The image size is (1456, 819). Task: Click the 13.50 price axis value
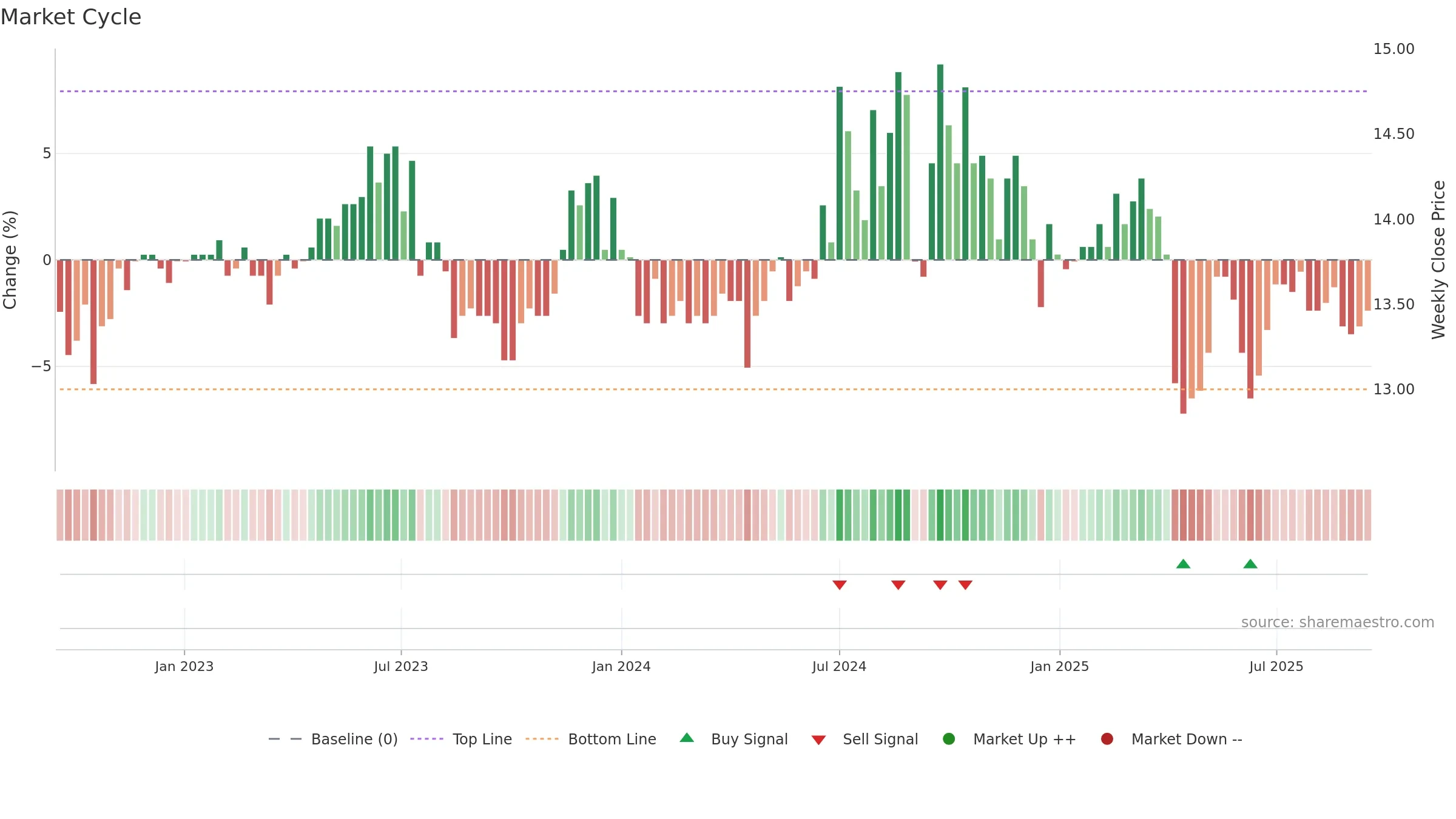click(1394, 305)
